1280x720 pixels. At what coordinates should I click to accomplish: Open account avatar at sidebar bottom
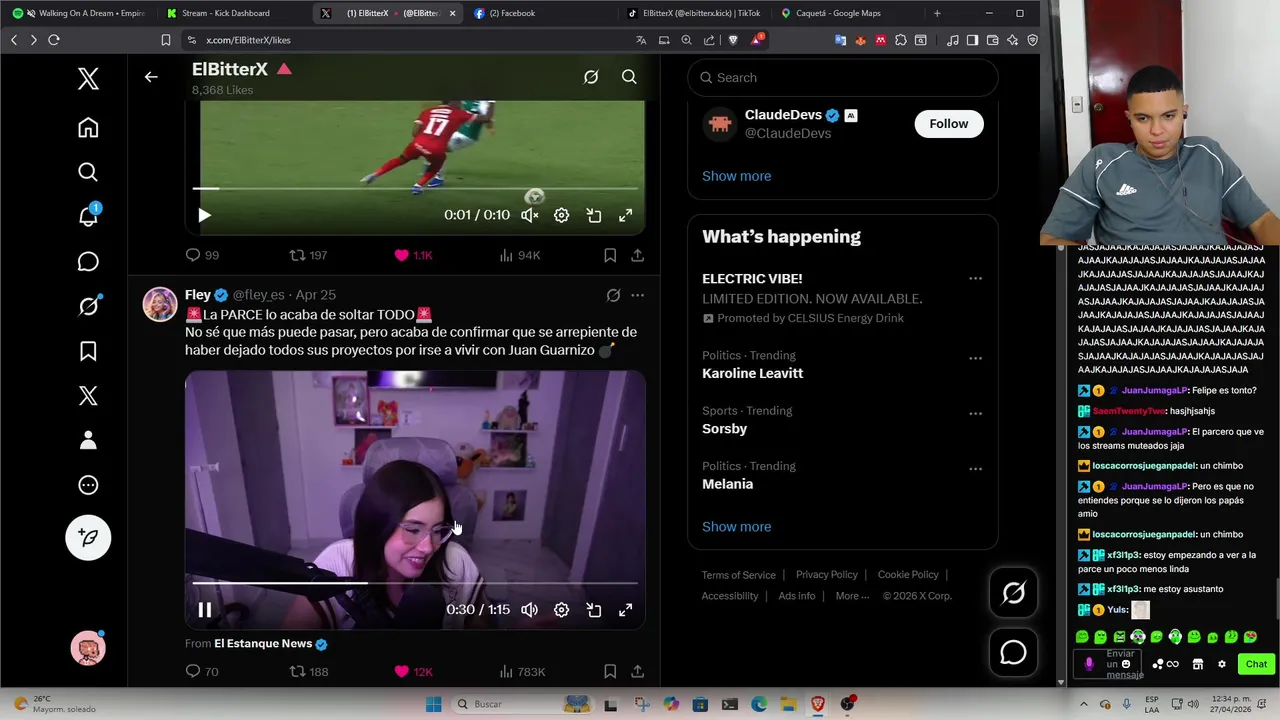88,648
